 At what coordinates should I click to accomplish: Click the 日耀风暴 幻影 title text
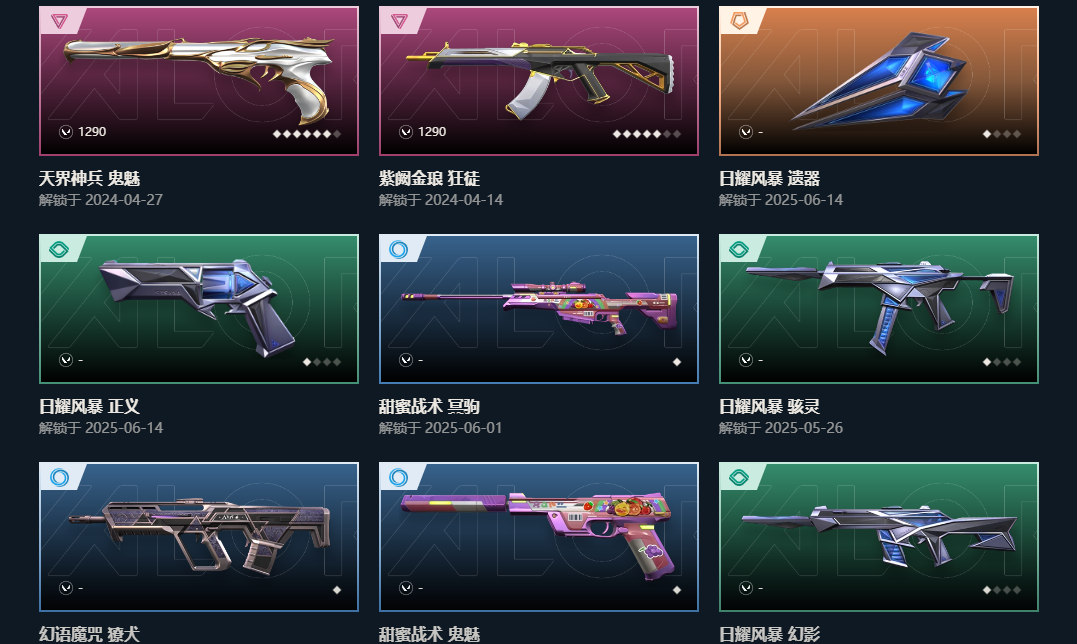[769, 634]
